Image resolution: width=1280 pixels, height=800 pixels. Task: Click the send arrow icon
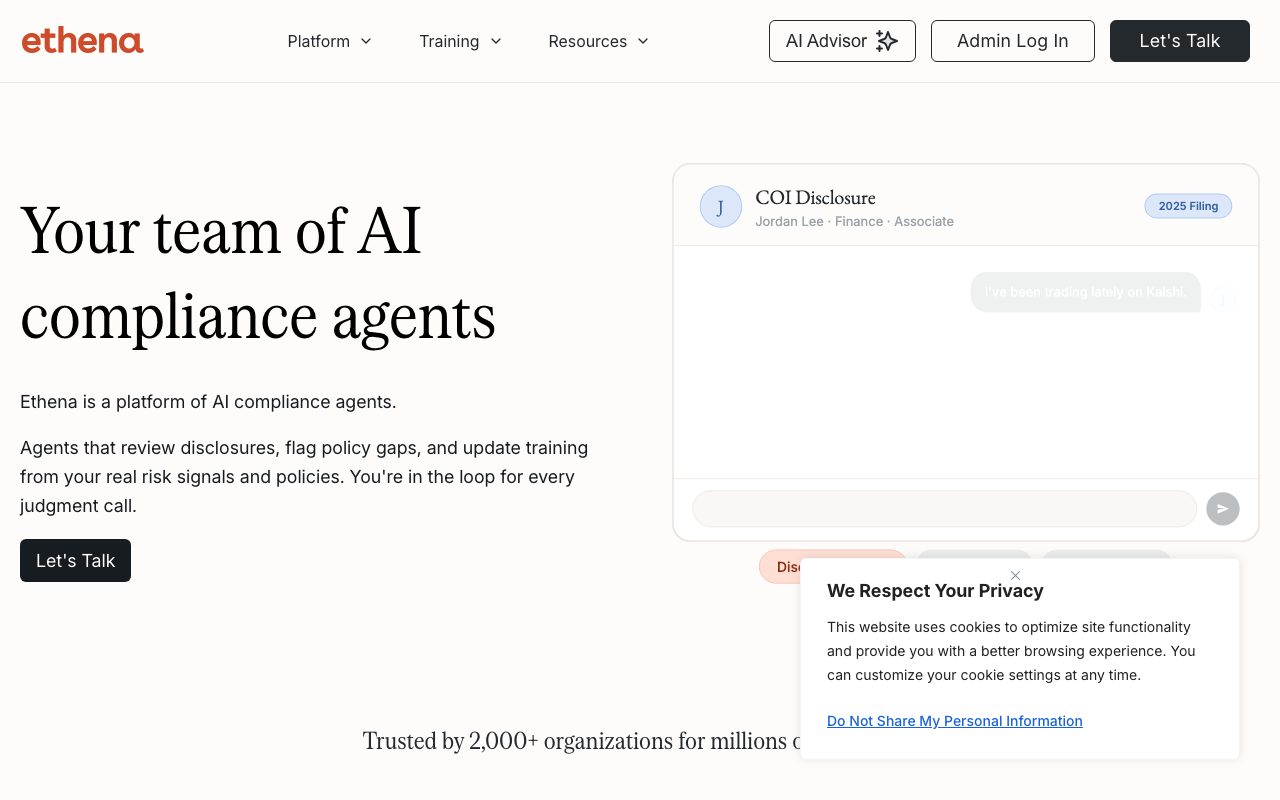tap(1223, 509)
